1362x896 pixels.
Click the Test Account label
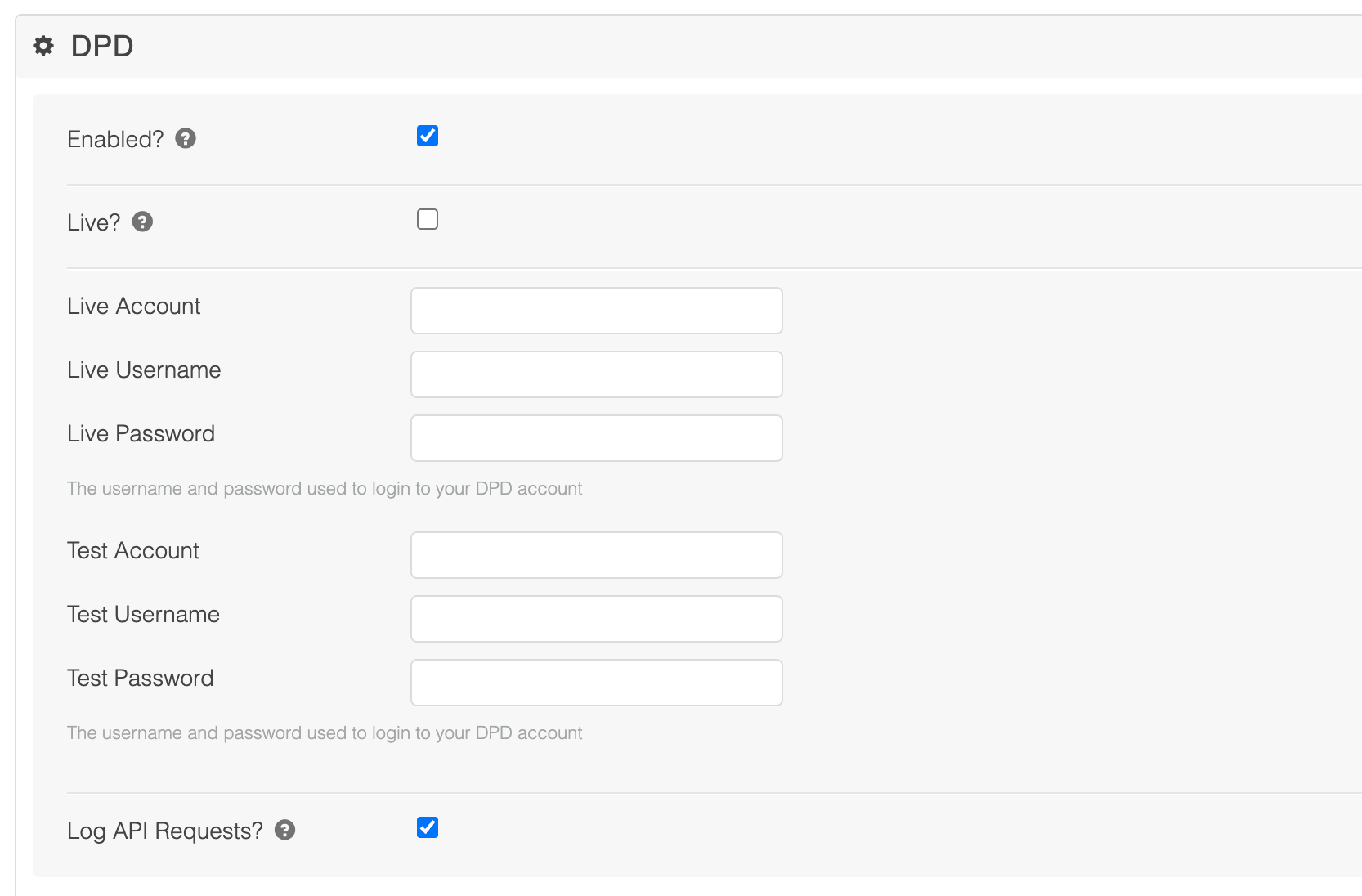coord(133,550)
